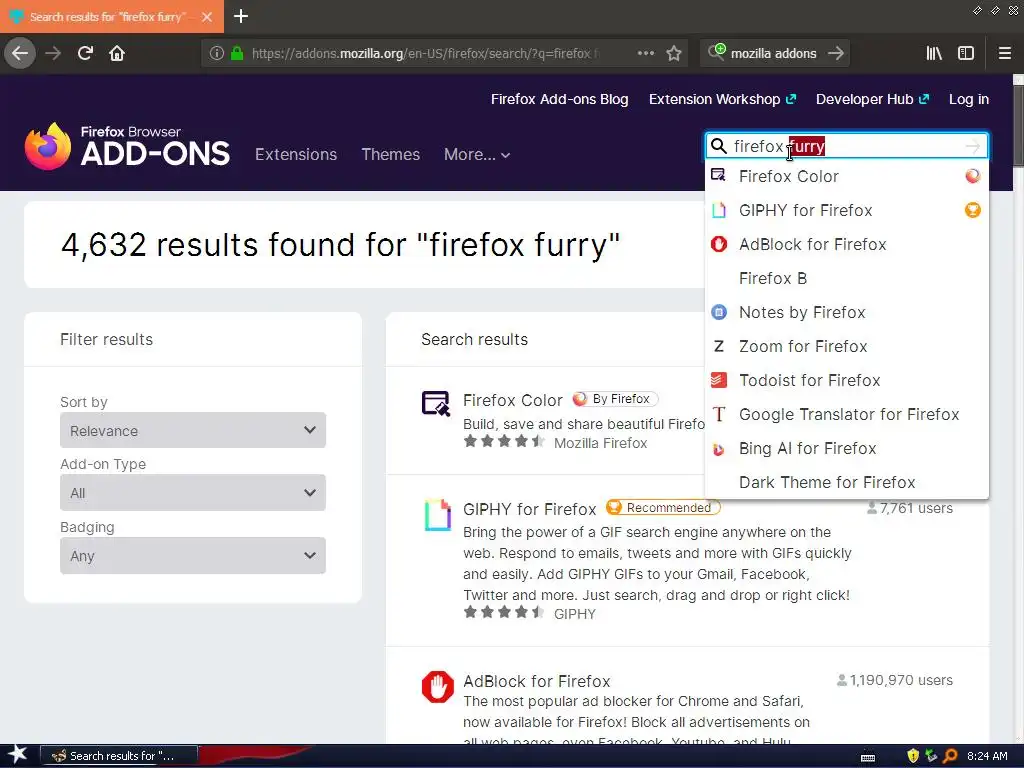
Task: Click the Firefox Browser Add-ons logo
Action: (x=127, y=146)
